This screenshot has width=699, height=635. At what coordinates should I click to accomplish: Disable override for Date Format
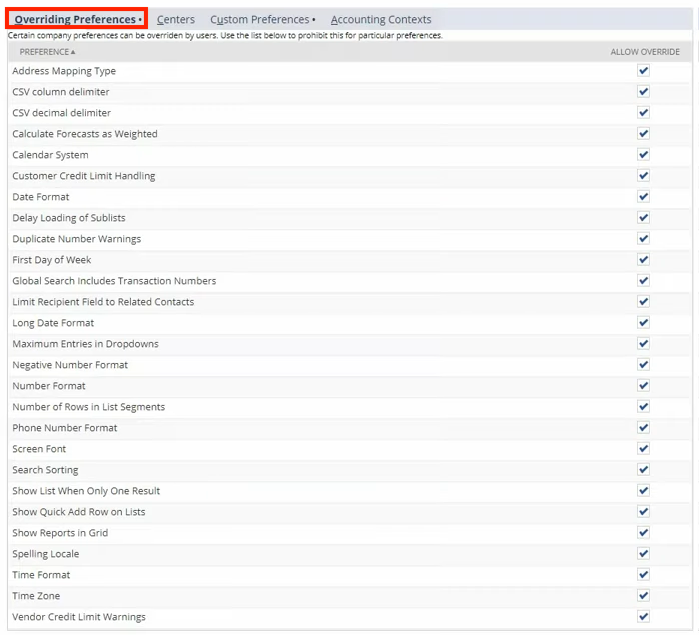point(643,197)
